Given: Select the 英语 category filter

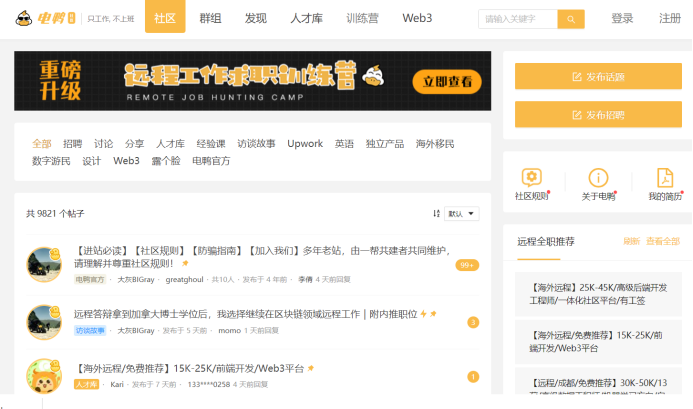Looking at the screenshot, I should [x=344, y=144].
